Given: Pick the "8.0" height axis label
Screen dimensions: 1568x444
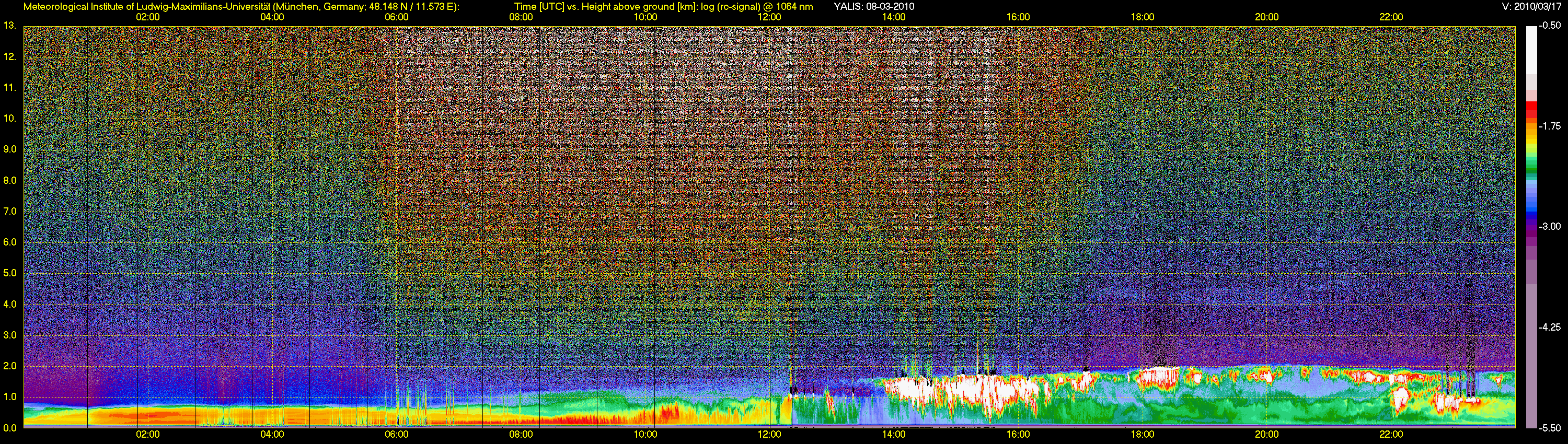Looking at the screenshot, I should [10, 181].
